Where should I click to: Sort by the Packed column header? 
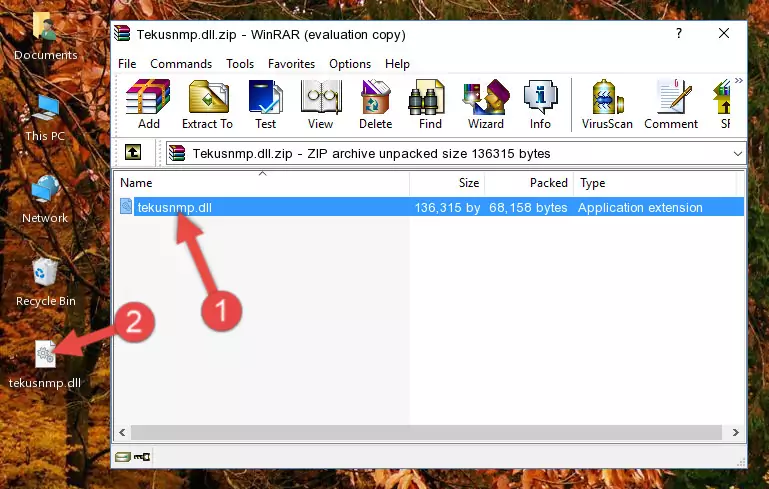point(529,183)
